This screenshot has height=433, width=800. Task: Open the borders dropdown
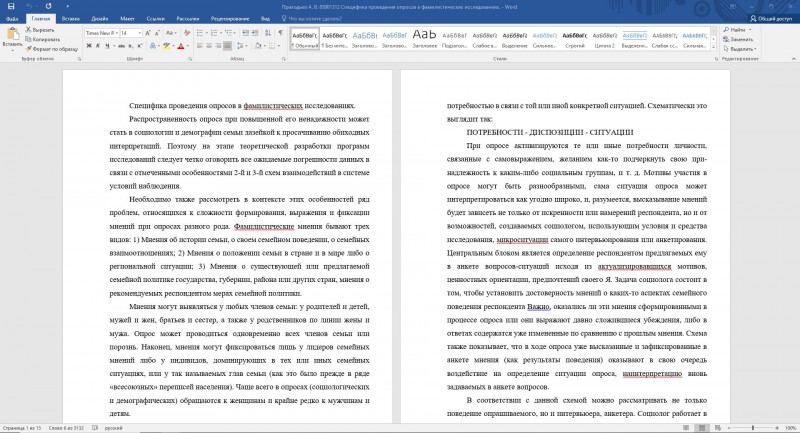pyautogui.click(x=274, y=46)
